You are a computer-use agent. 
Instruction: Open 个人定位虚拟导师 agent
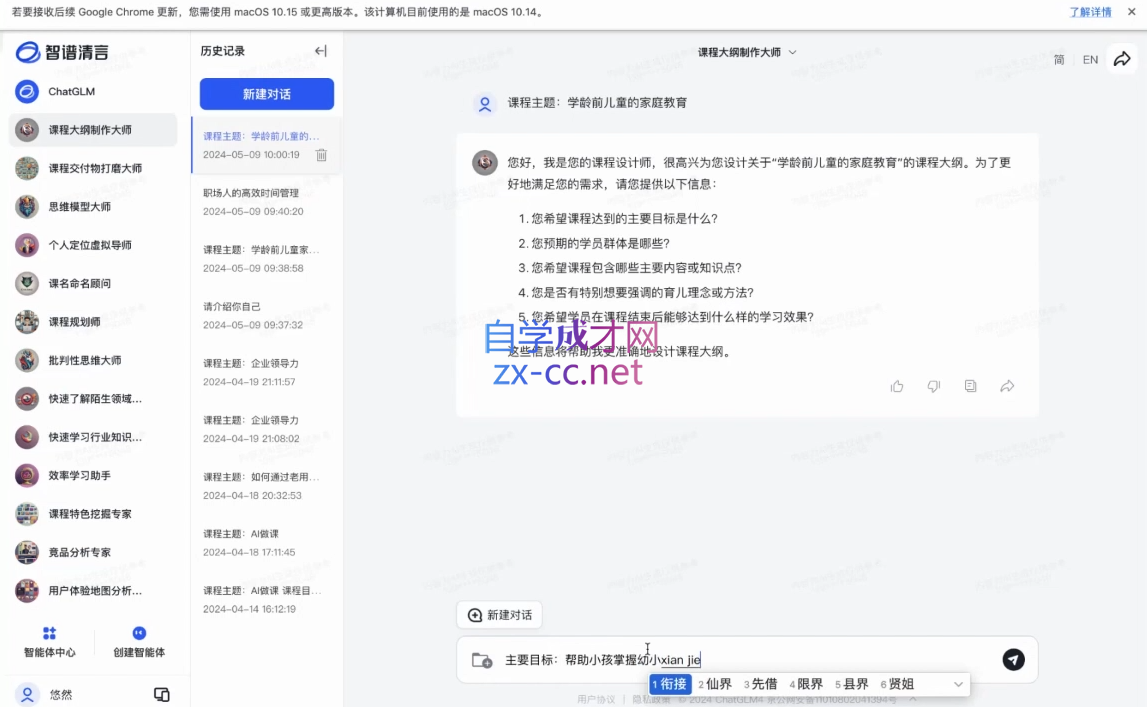93,245
